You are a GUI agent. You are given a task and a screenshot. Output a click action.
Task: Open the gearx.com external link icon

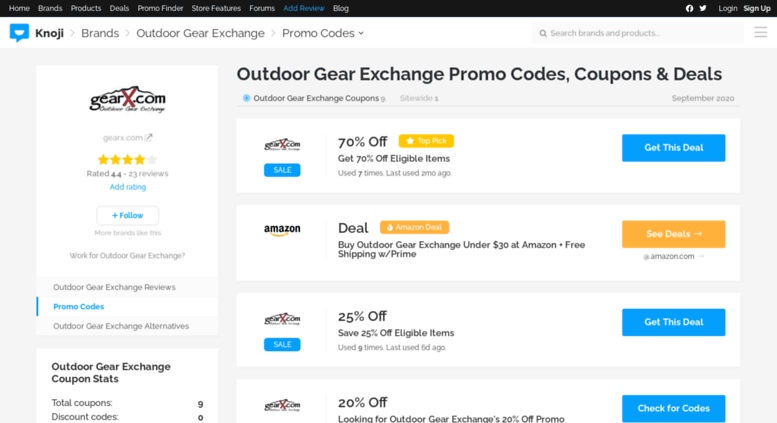point(148,138)
